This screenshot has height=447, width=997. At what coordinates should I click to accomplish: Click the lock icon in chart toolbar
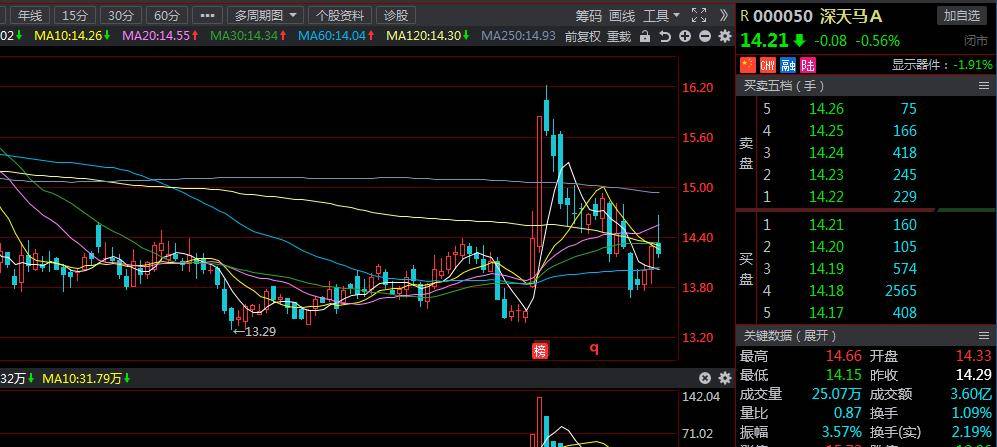pos(645,36)
